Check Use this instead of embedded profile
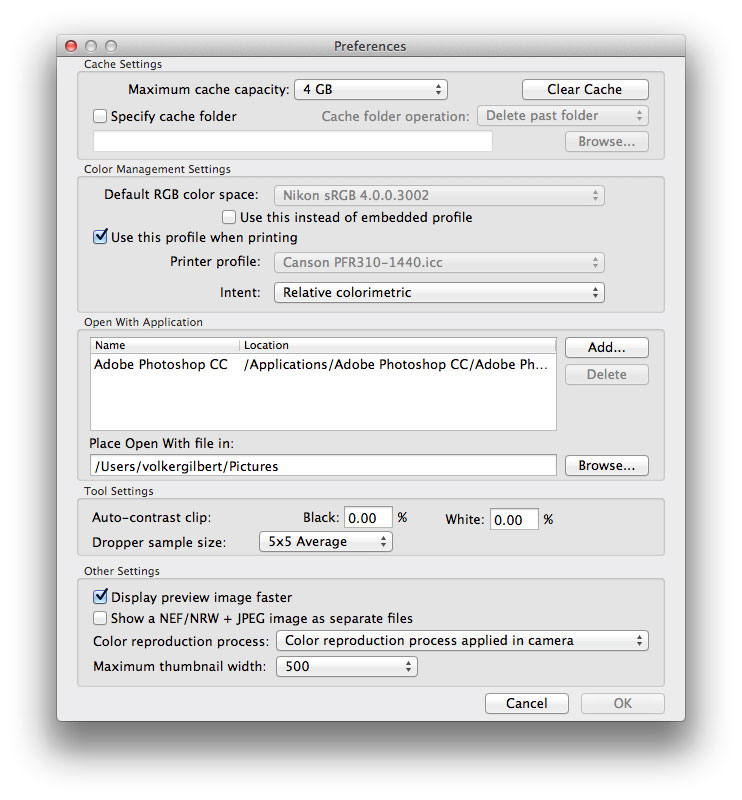Viewport: 742px width, 800px height. click(229, 217)
